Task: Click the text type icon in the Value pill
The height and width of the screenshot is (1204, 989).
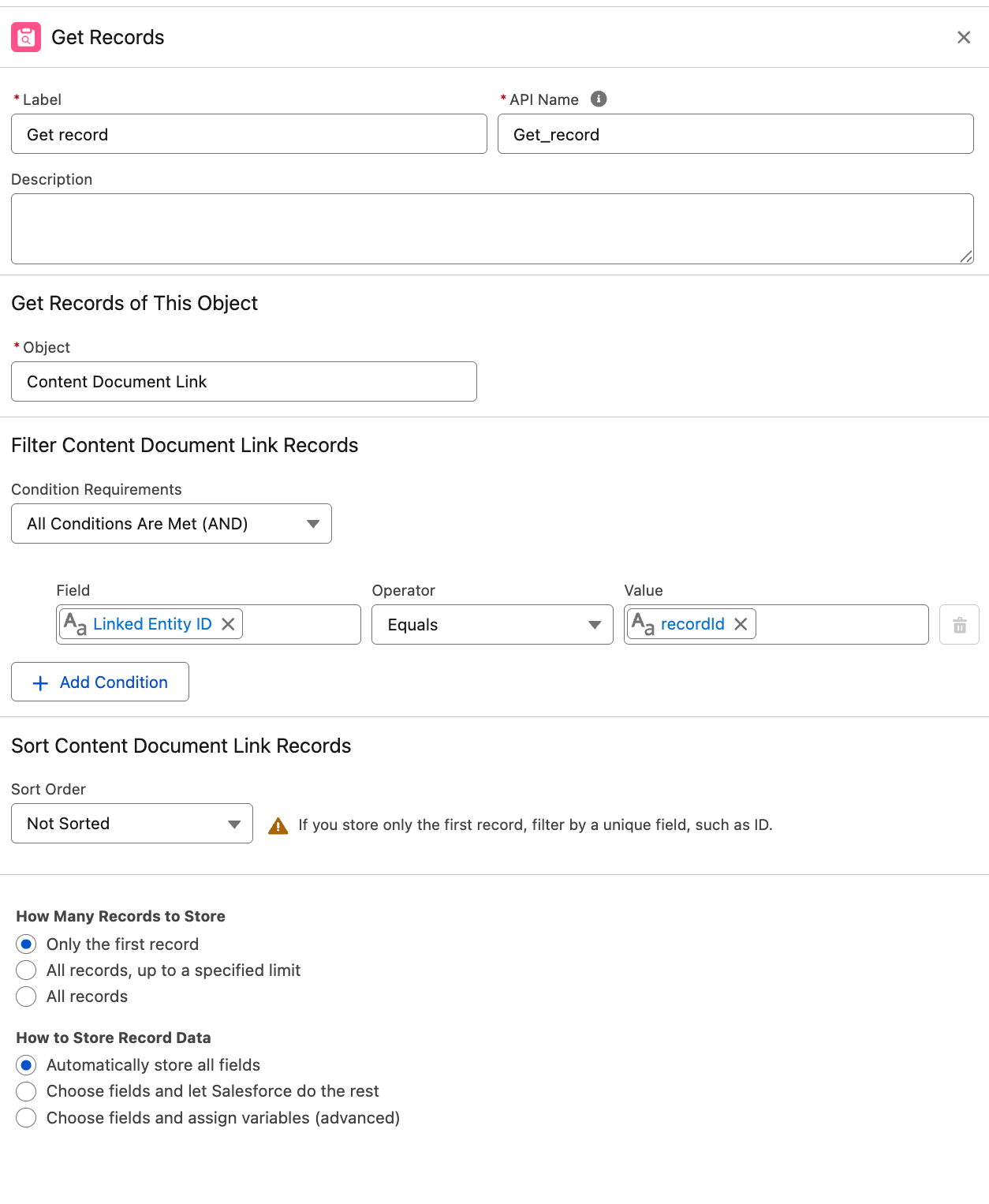Action: click(x=643, y=624)
